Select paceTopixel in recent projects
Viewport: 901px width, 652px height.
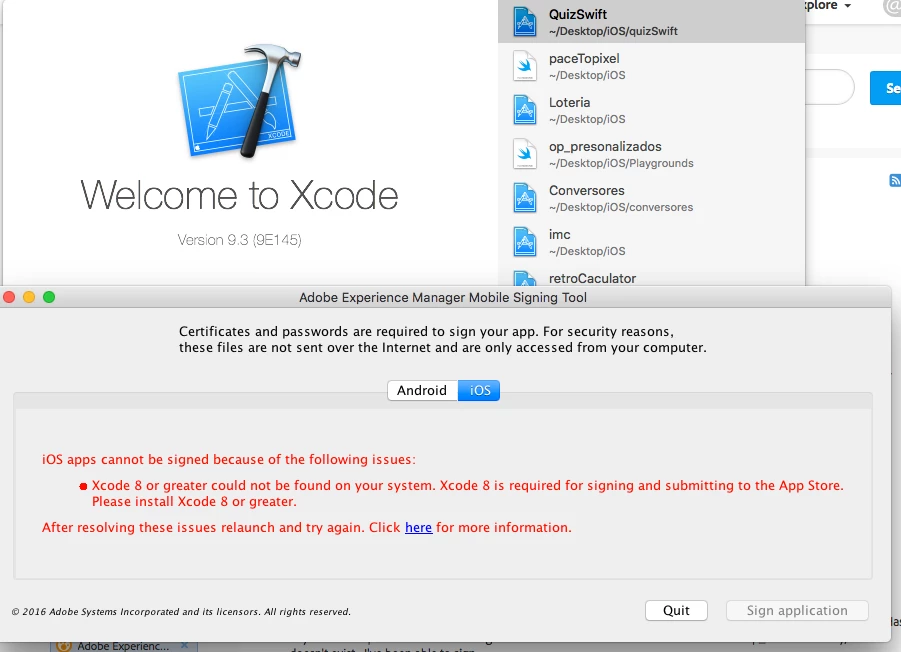click(652, 66)
